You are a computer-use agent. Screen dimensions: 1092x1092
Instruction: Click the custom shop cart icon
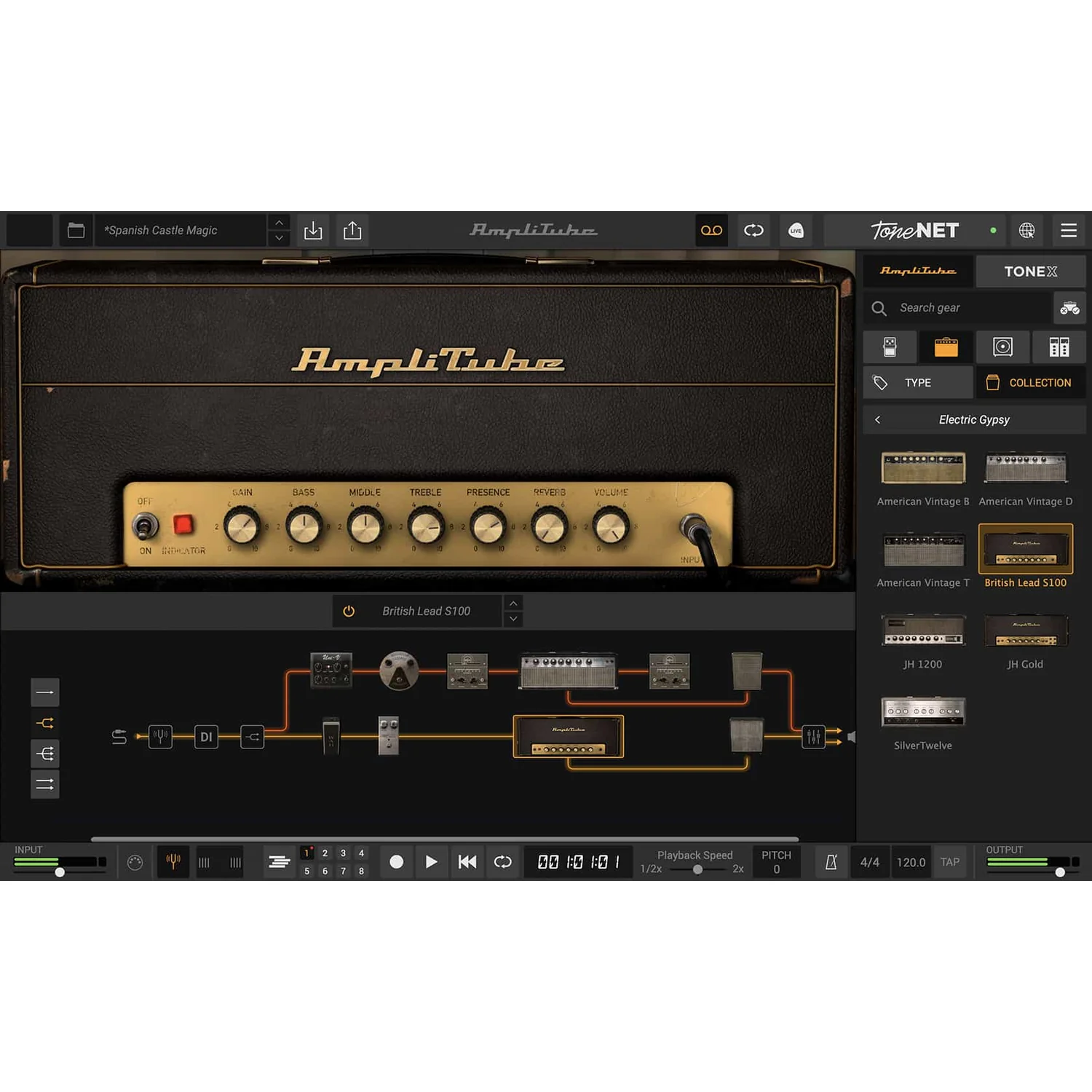coord(1069,308)
